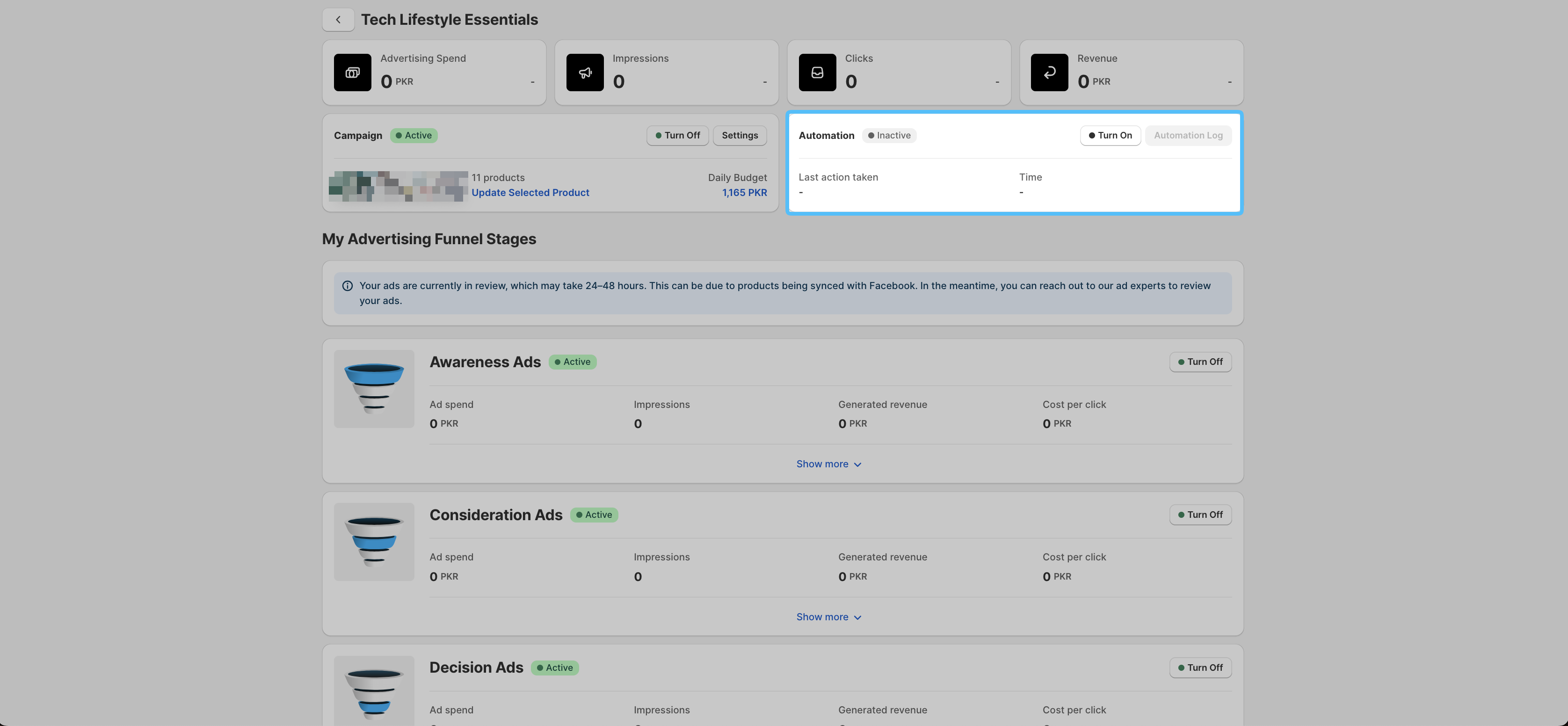Image resolution: width=1568 pixels, height=726 pixels.
Task: Click My Advertising Funnel Stages heading
Action: pos(429,239)
